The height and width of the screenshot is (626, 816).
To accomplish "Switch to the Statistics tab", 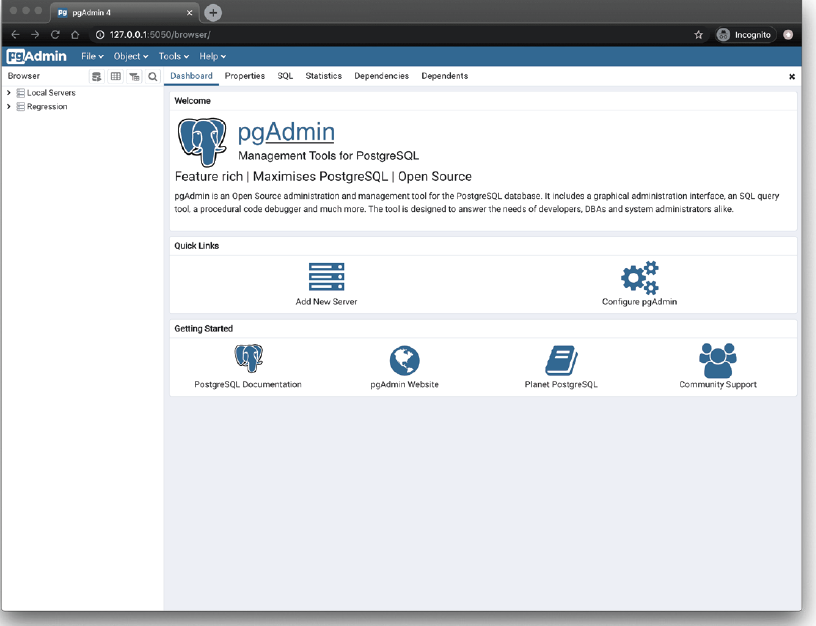I will coord(323,76).
